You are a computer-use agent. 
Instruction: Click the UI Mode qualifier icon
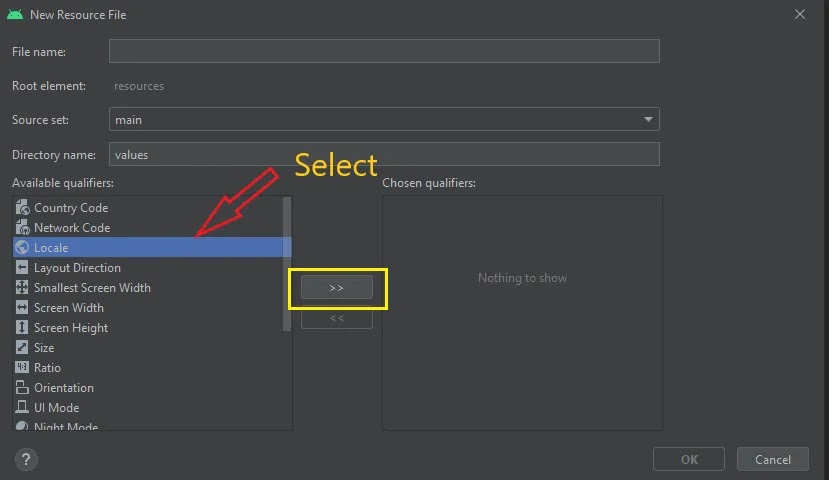click(22, 407)
